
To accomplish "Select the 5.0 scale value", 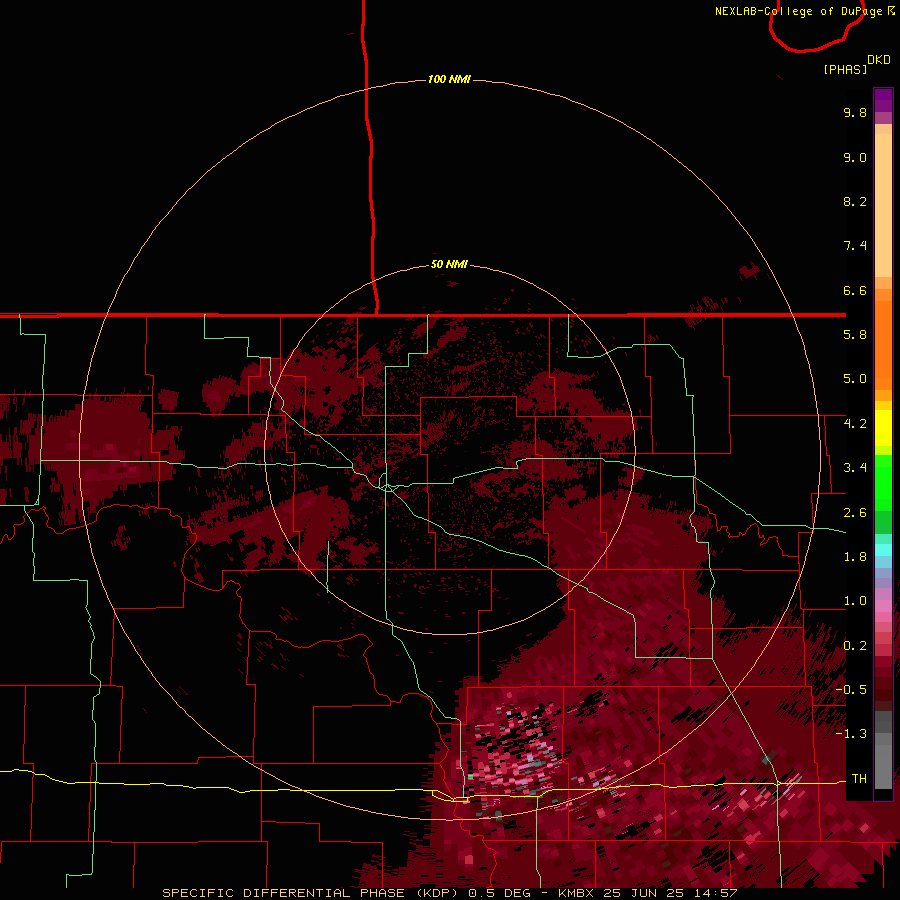I will (x=855, y=379).
